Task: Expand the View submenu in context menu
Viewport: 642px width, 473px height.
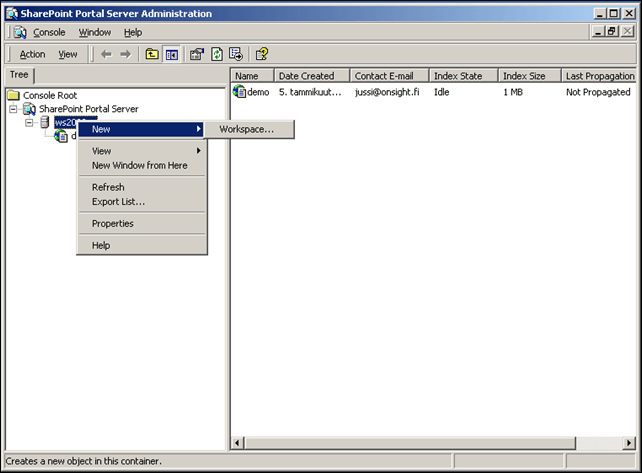Action: [x=141, y=151]
